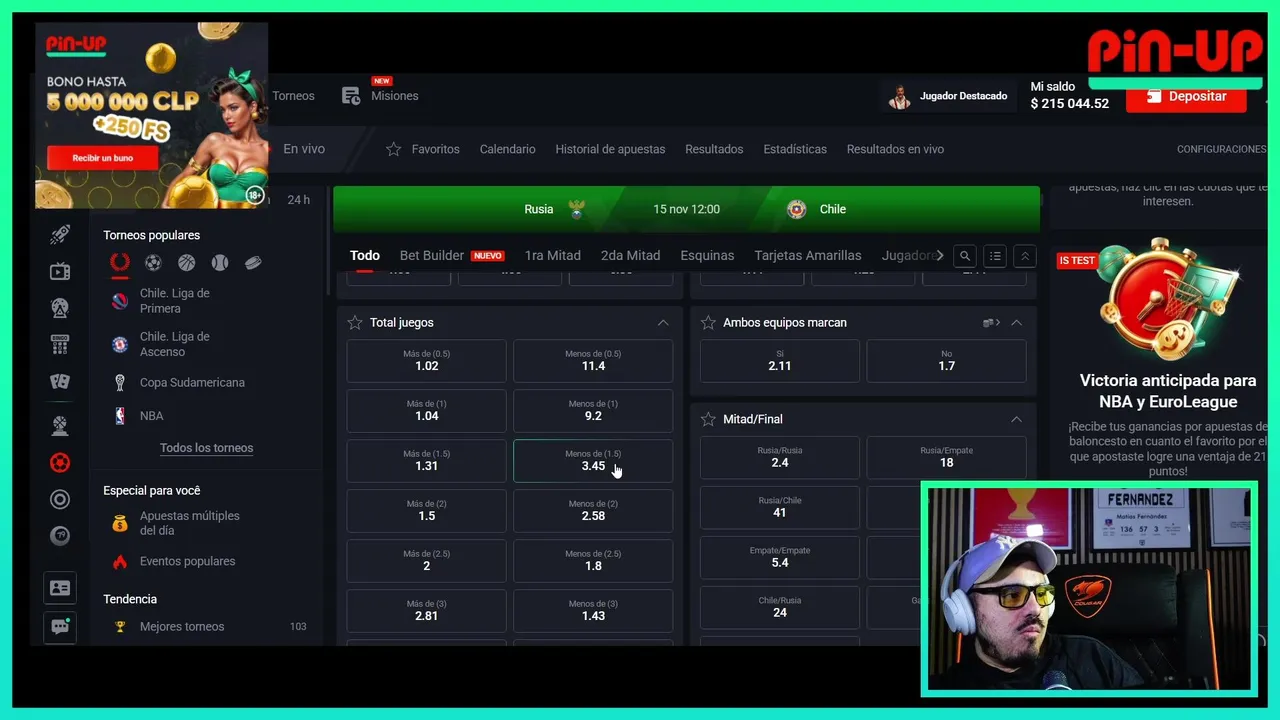Viewport: 1280px width, 720px height.
Task: Click Recibir un bono on the banner
Action: [103, 158]
